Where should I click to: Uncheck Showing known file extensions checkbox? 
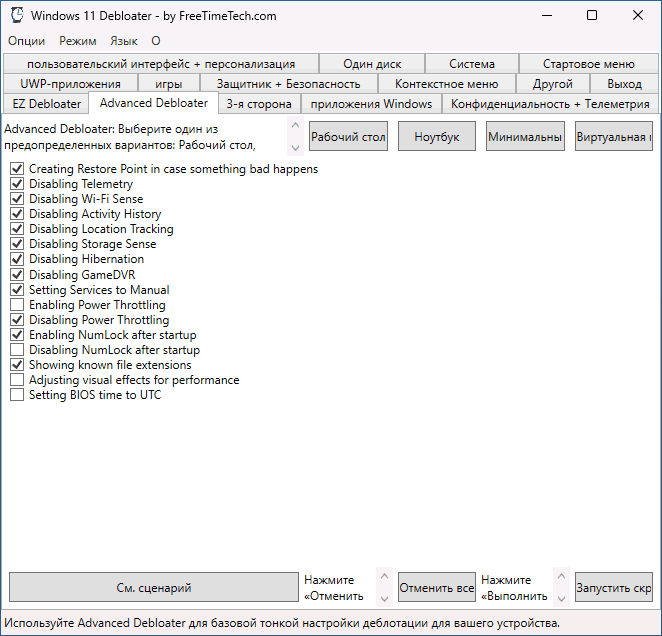[x=17, y=365]
